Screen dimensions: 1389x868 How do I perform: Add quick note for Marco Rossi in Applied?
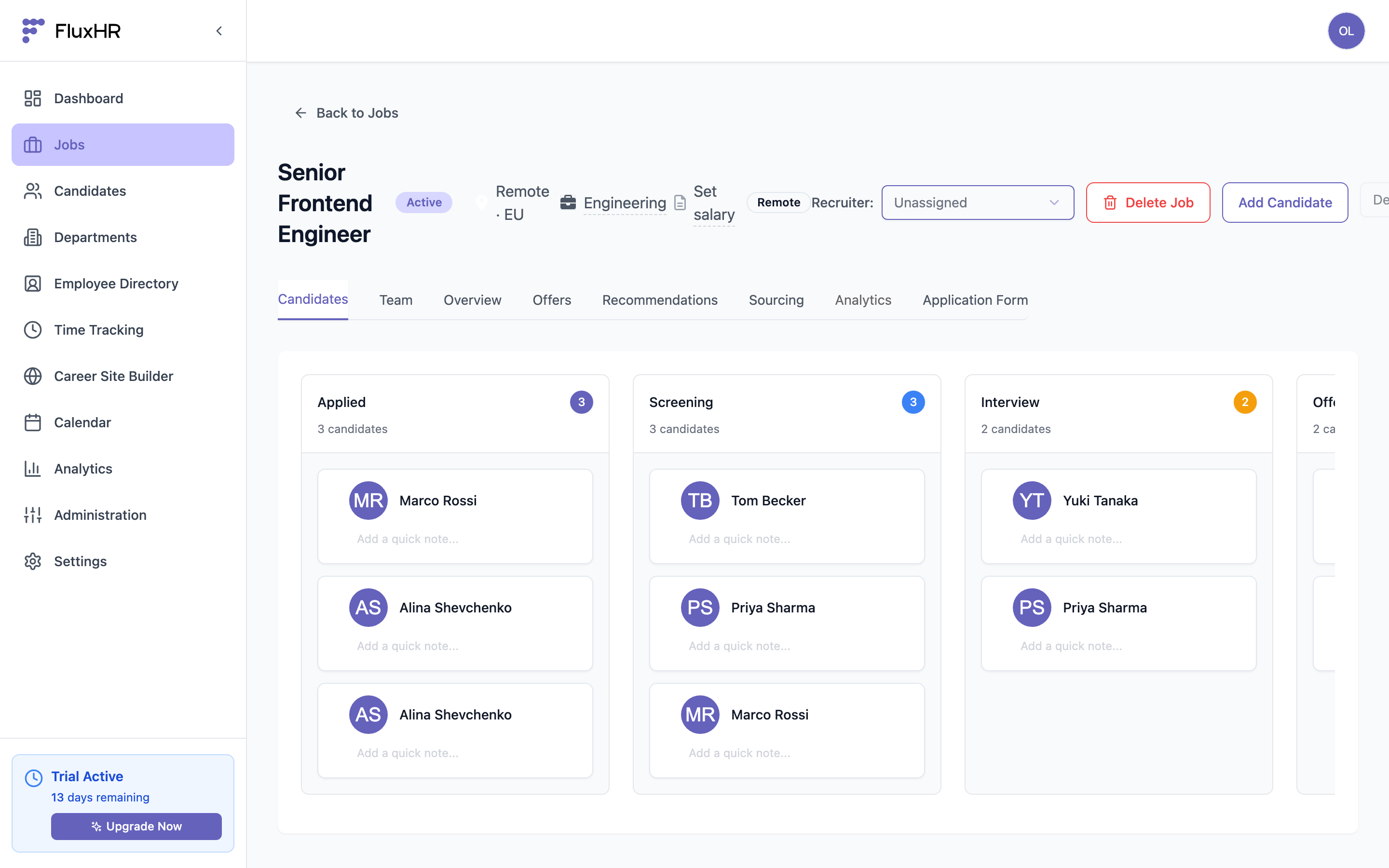click(408, 539)
